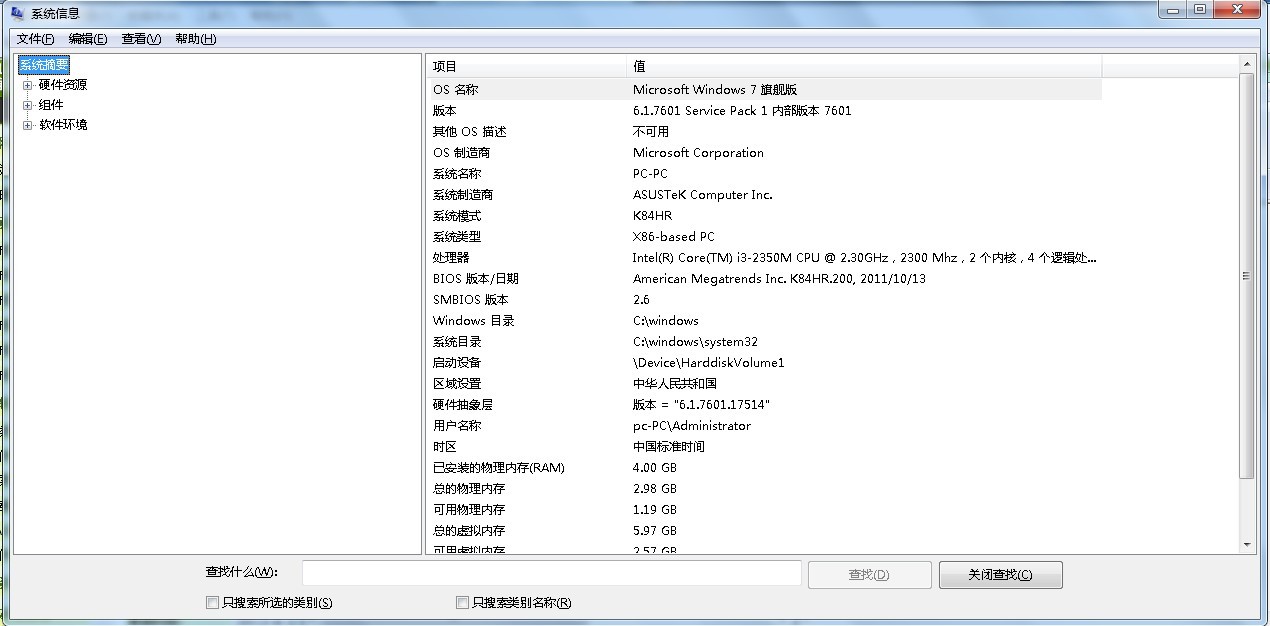Expand the 硬件资源 tree node
The height and width of the screenshot is (626, 1270).
pos(28,85)
